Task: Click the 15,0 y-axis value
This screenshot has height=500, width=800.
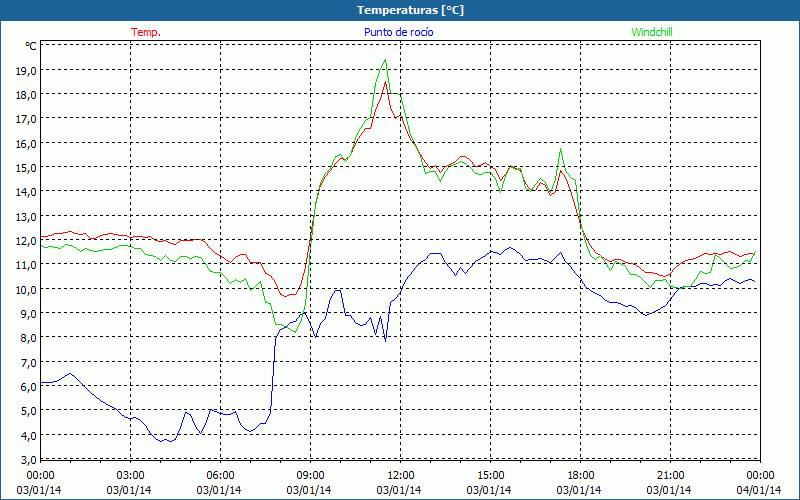Action: pos(26,167)
